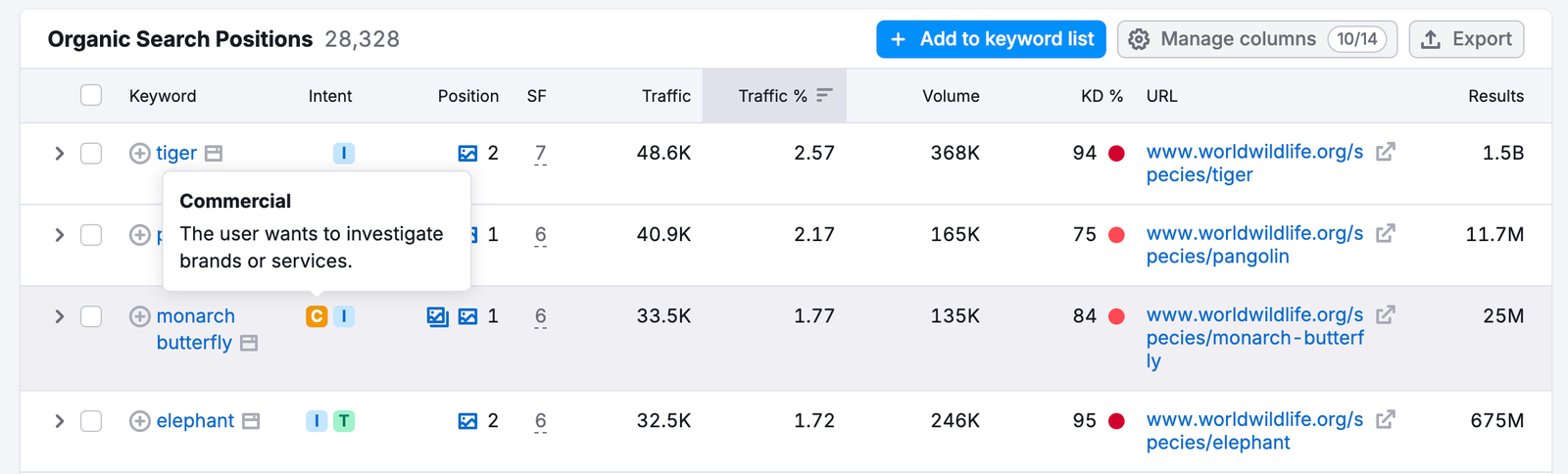Screen dimensions: 1568x474
Task: Click the SERP icon beside tiger keyword
Action: click(214, 154)
